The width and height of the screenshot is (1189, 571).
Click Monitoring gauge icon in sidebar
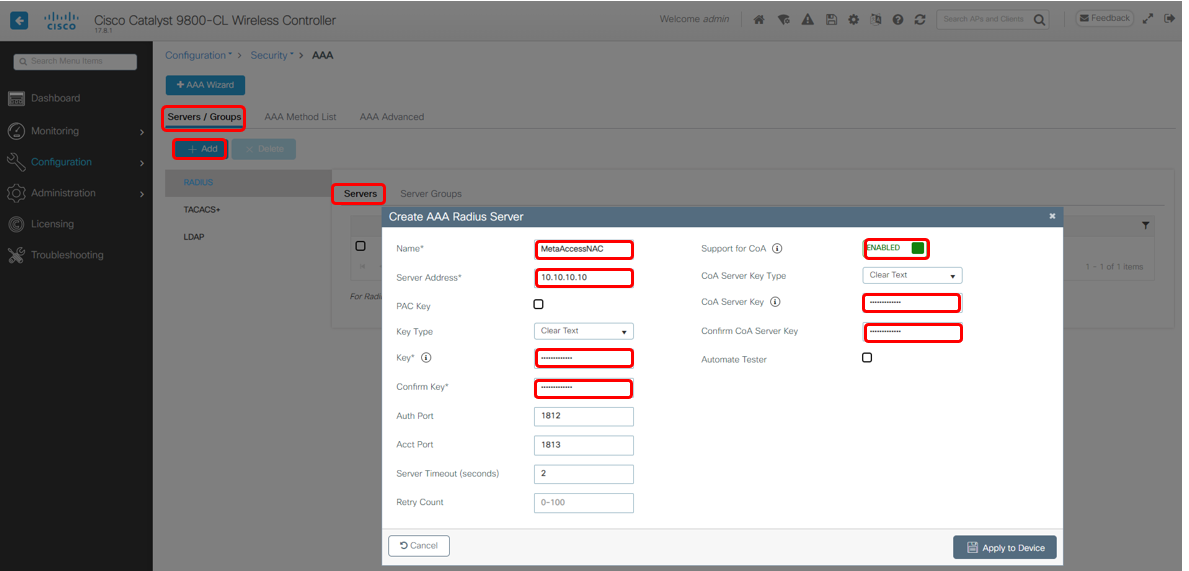click(x=16, y=131)
